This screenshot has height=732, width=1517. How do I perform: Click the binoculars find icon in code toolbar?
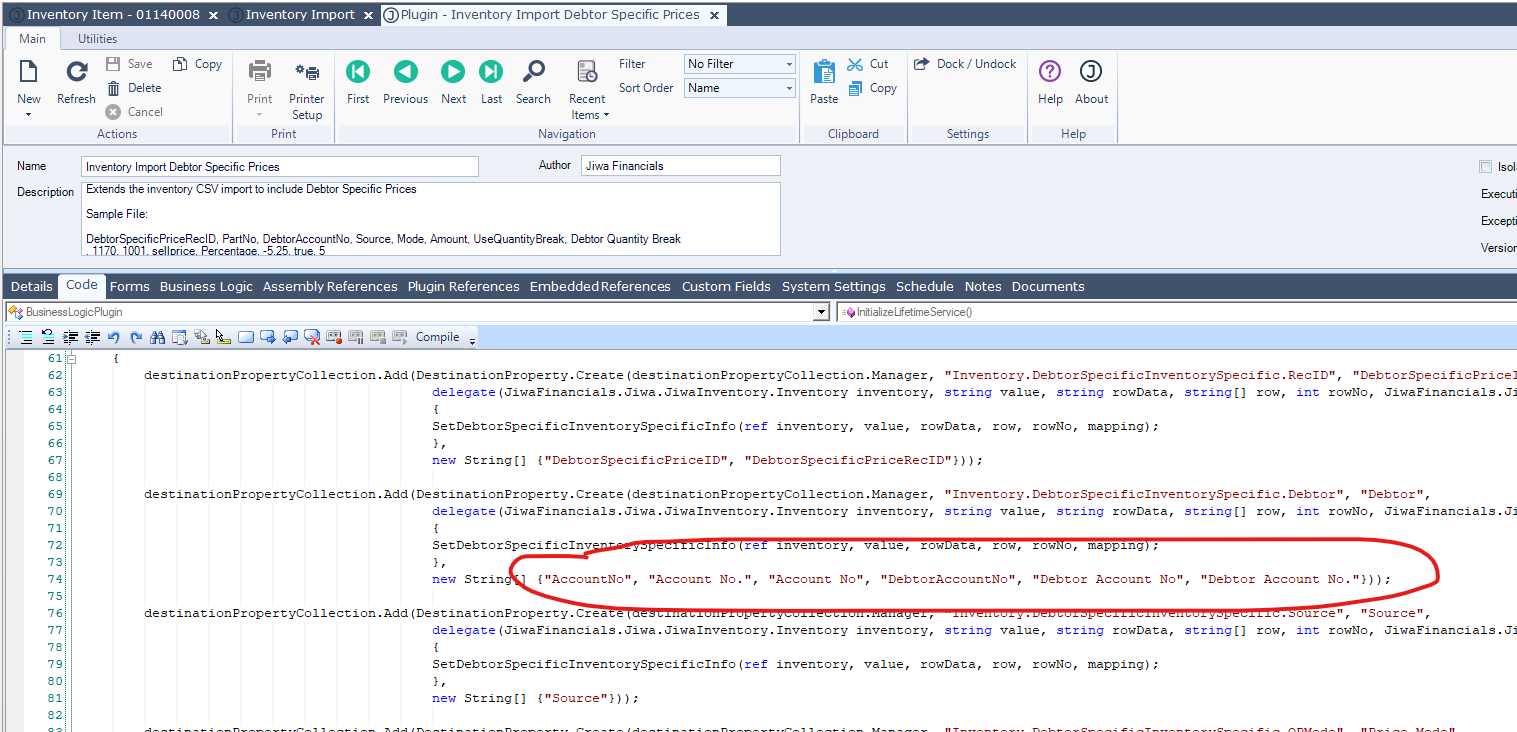pyautogui.click(x=157, y=338)
